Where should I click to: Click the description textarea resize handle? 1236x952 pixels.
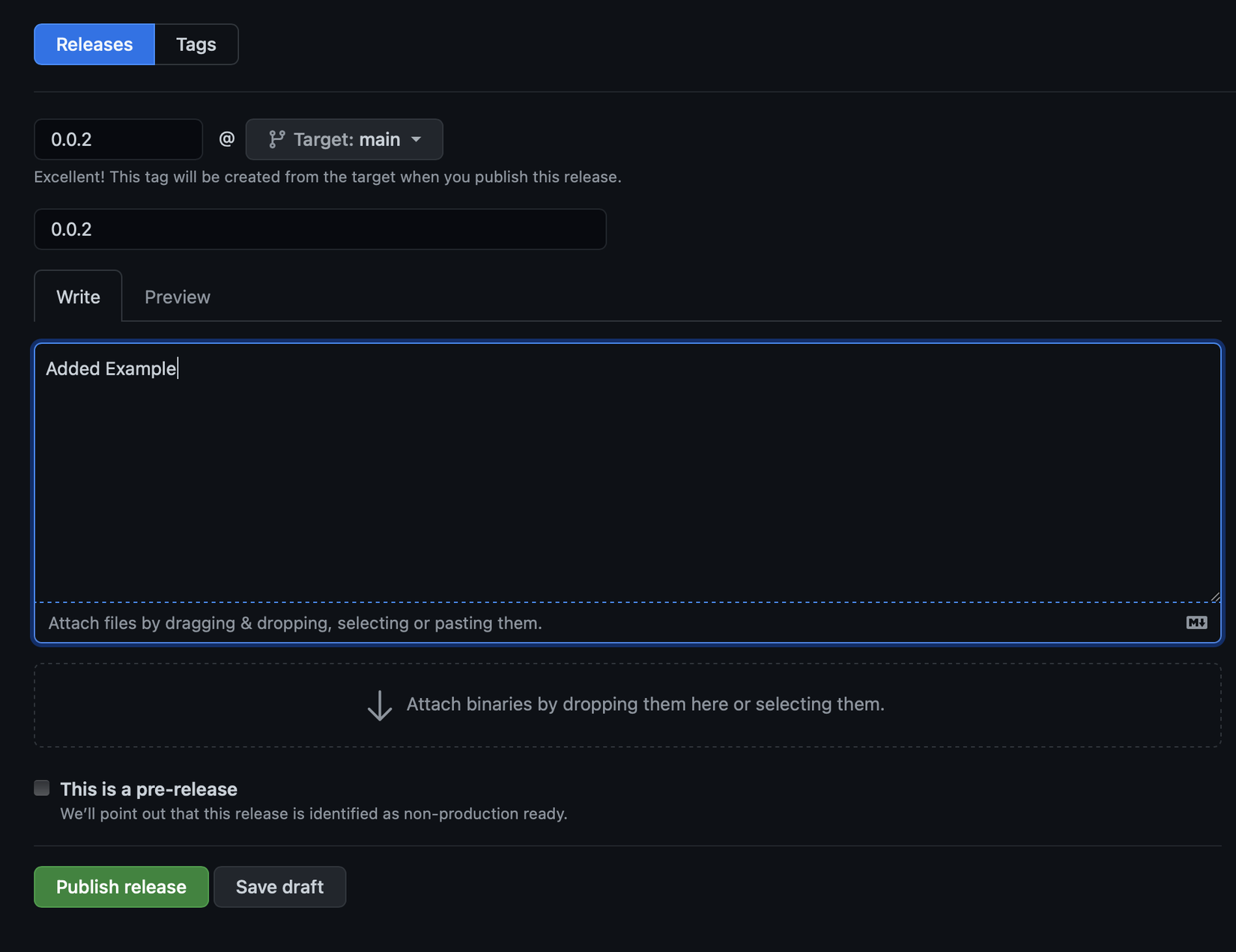[1214, 596]
